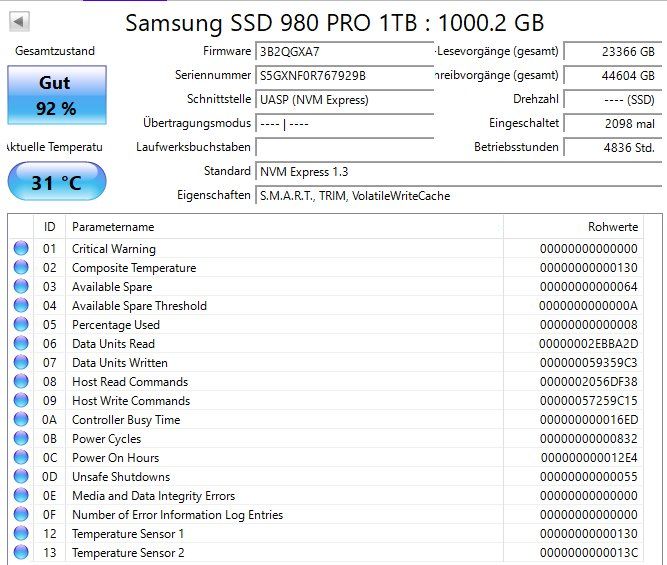Screen dimensions: 667x565
Task: Click status orb of Data Units Read row
Action: pos(21,343)
